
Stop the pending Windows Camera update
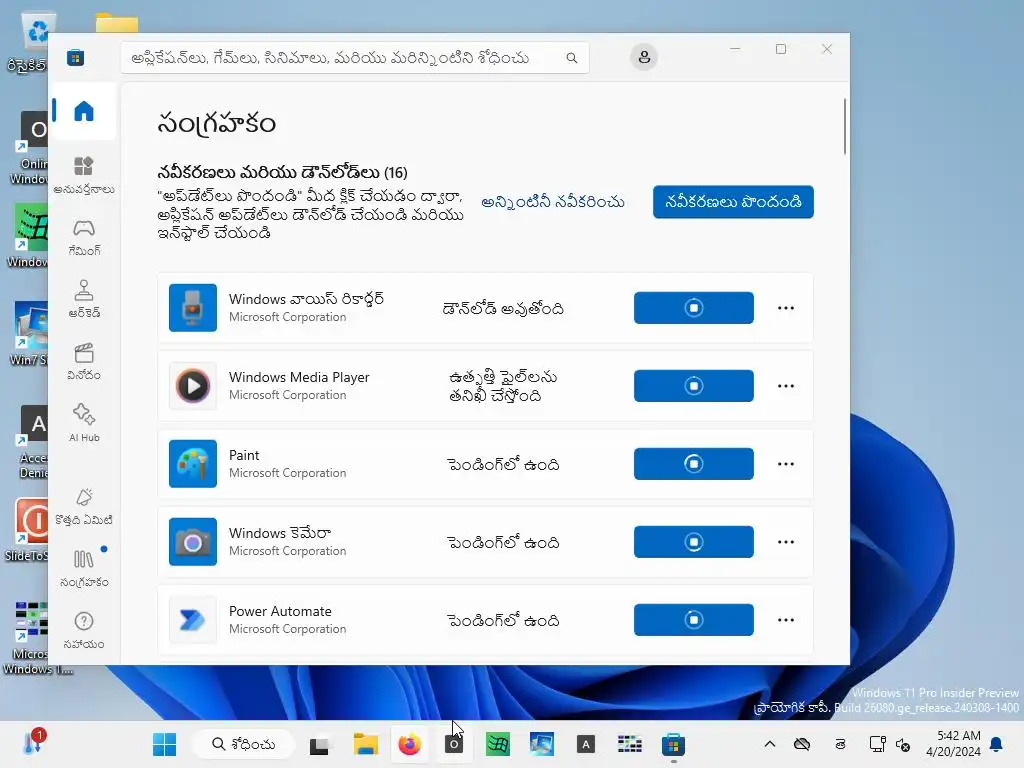[694, 542]
